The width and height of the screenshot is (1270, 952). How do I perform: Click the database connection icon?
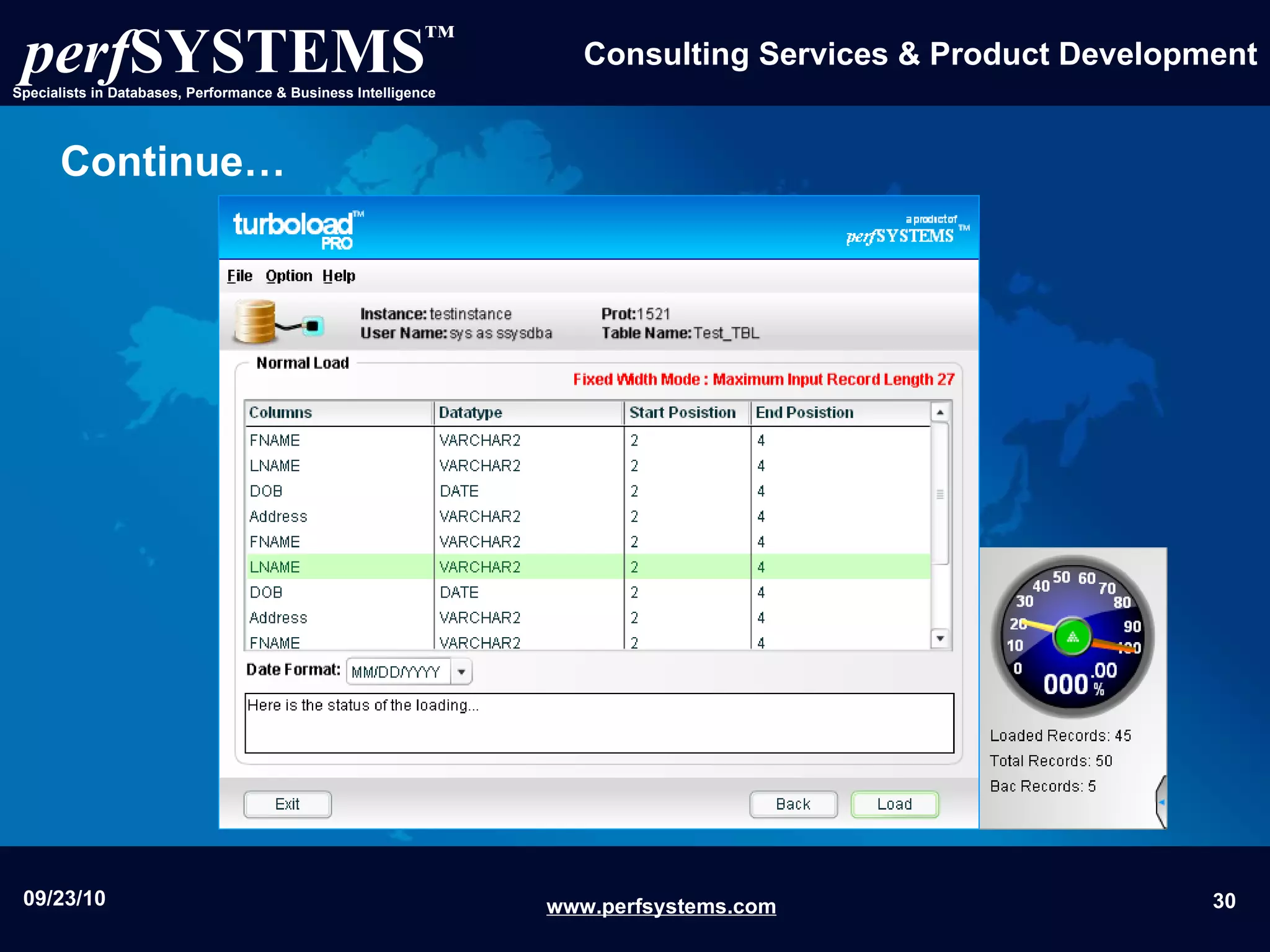click(278, 322)
